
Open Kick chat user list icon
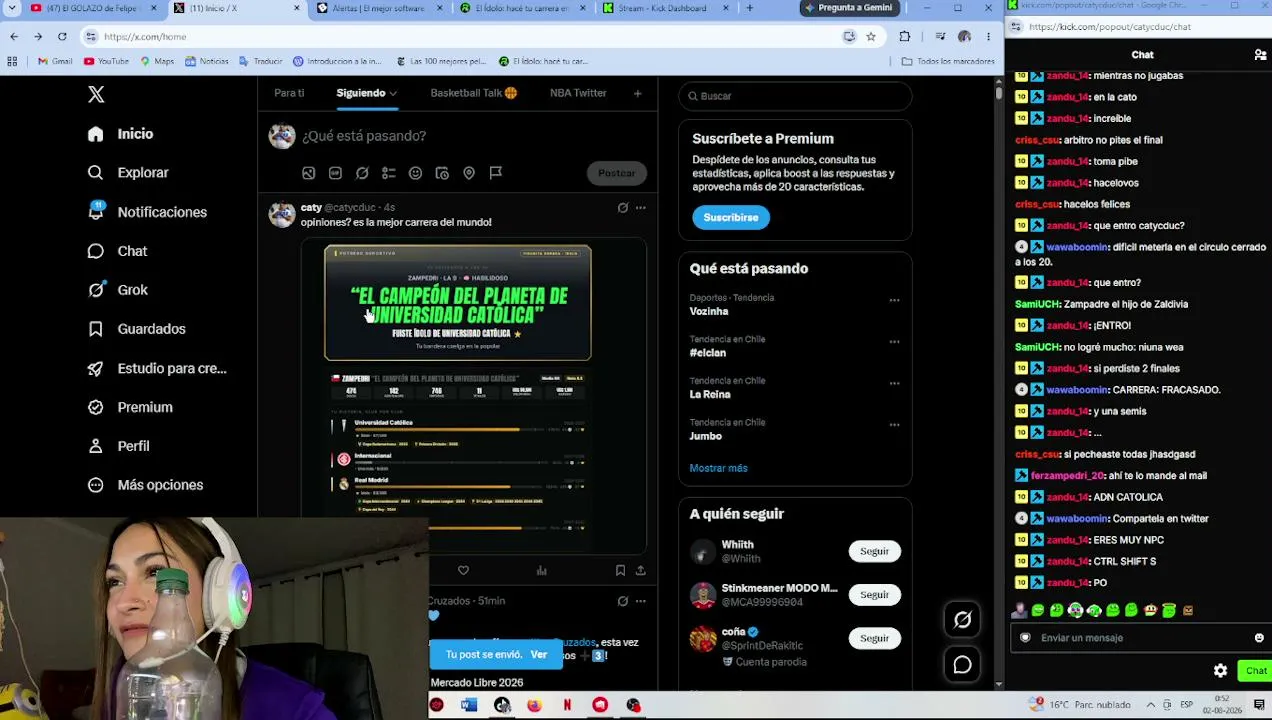point(1260,55)
